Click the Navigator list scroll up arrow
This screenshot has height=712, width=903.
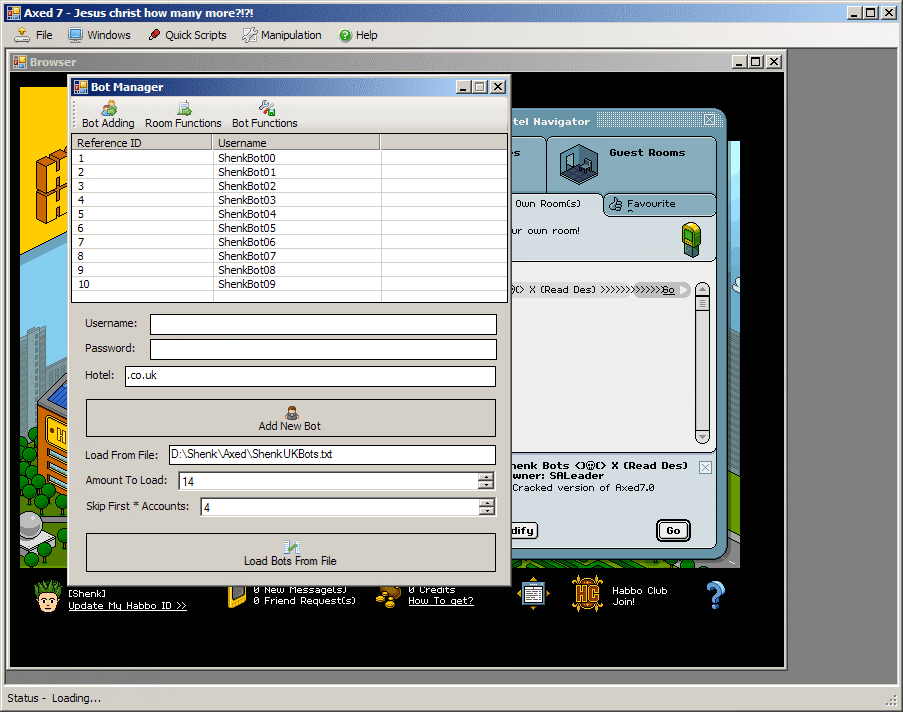702,289
